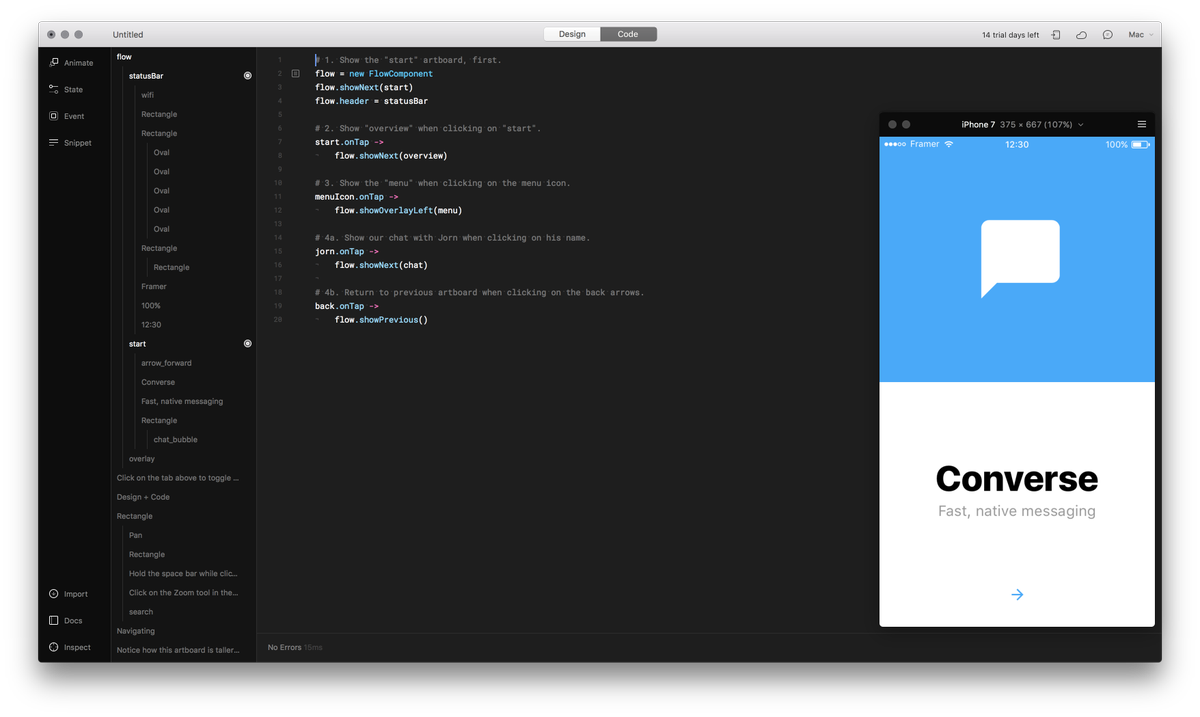1200x717 pixels.
Task: Open the State tool in sidebar
Action: click(x=66, y=89)
